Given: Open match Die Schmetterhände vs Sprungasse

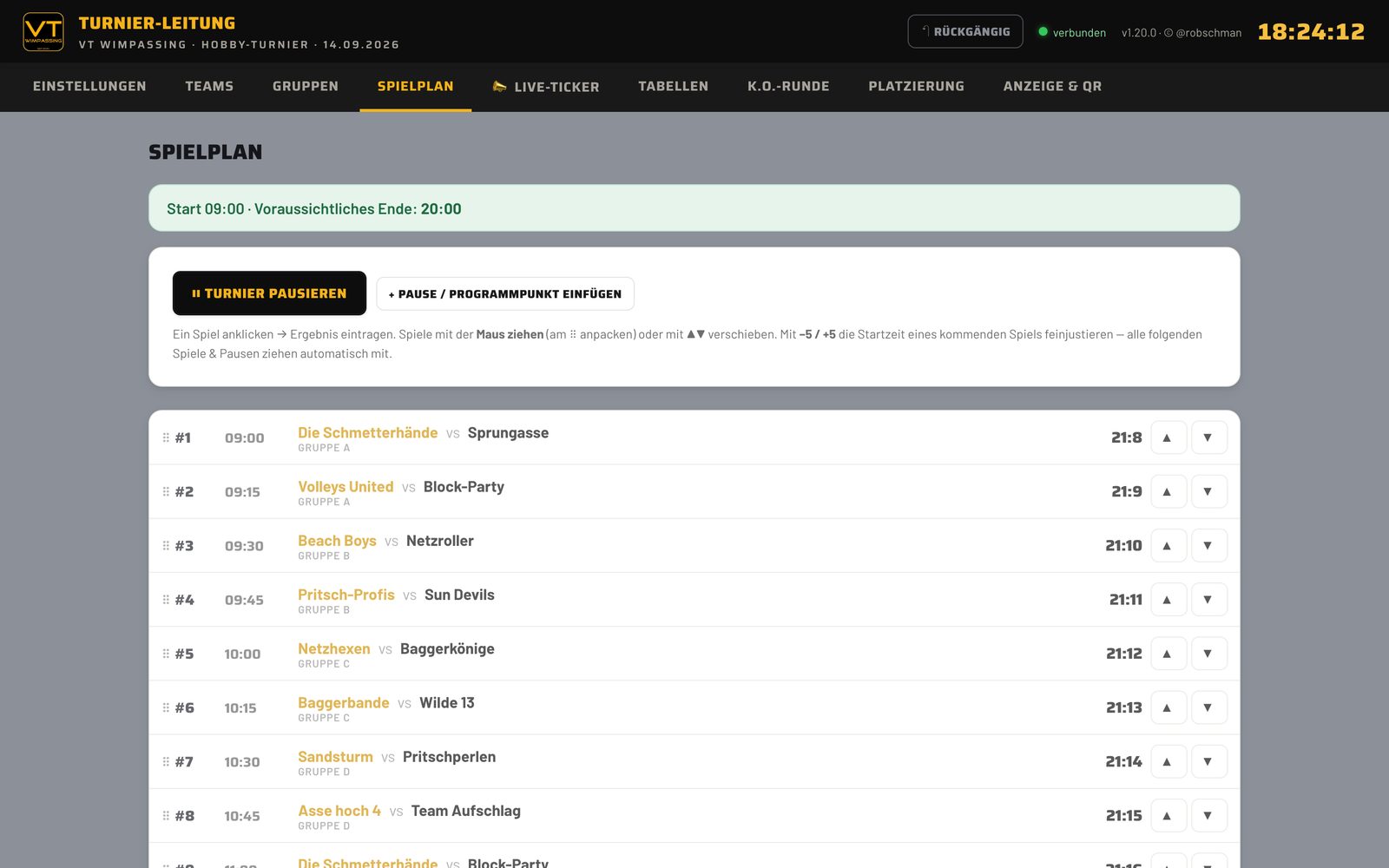Looking at the screenshot, I should [x=694, y=437].
